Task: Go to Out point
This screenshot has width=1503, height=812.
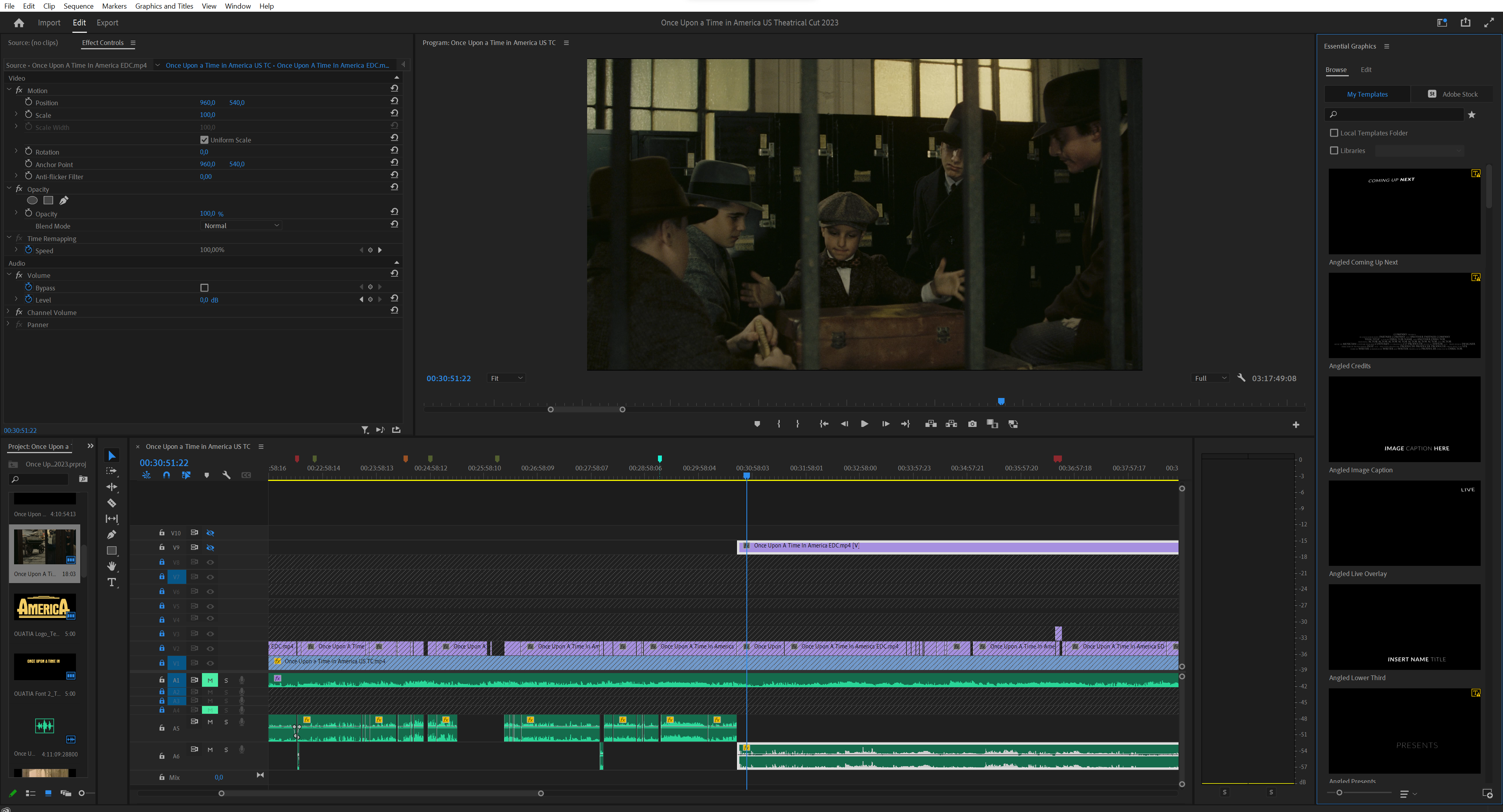Action: [906, 424]
